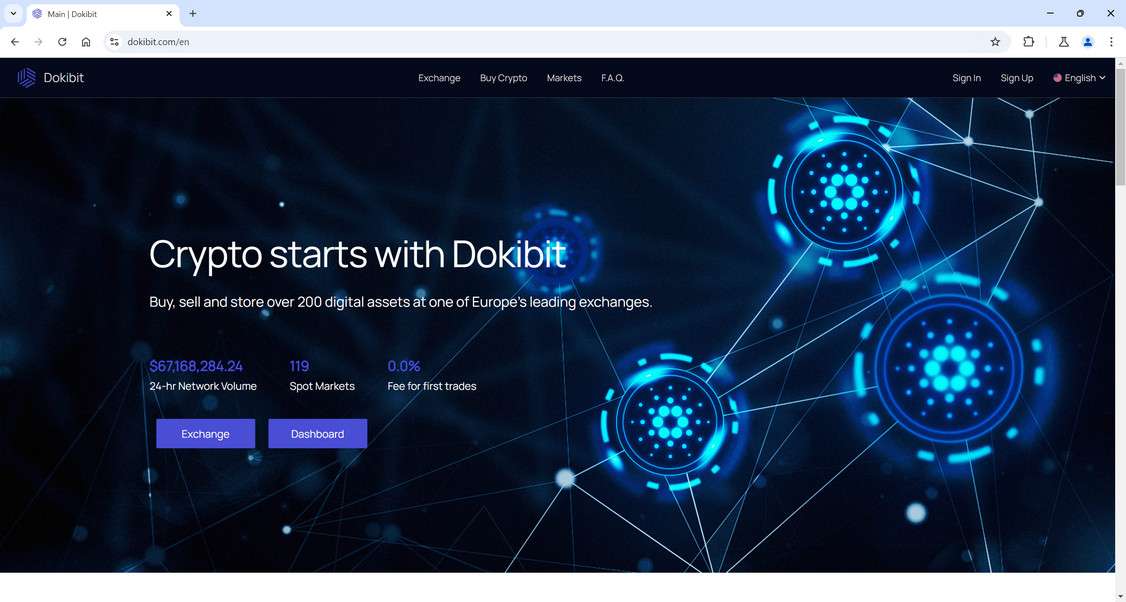1126x602 pixels.
Task: Click the purple Dashboard button
Action: pos(317,434)
